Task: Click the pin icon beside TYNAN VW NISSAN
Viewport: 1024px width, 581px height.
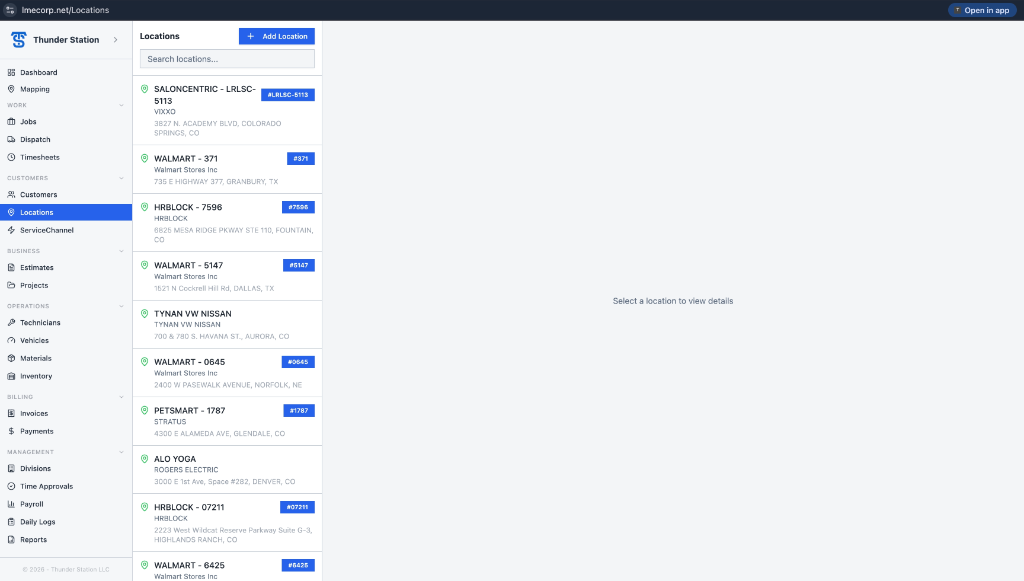Action: pyautogui.click(x=144, y=313)
